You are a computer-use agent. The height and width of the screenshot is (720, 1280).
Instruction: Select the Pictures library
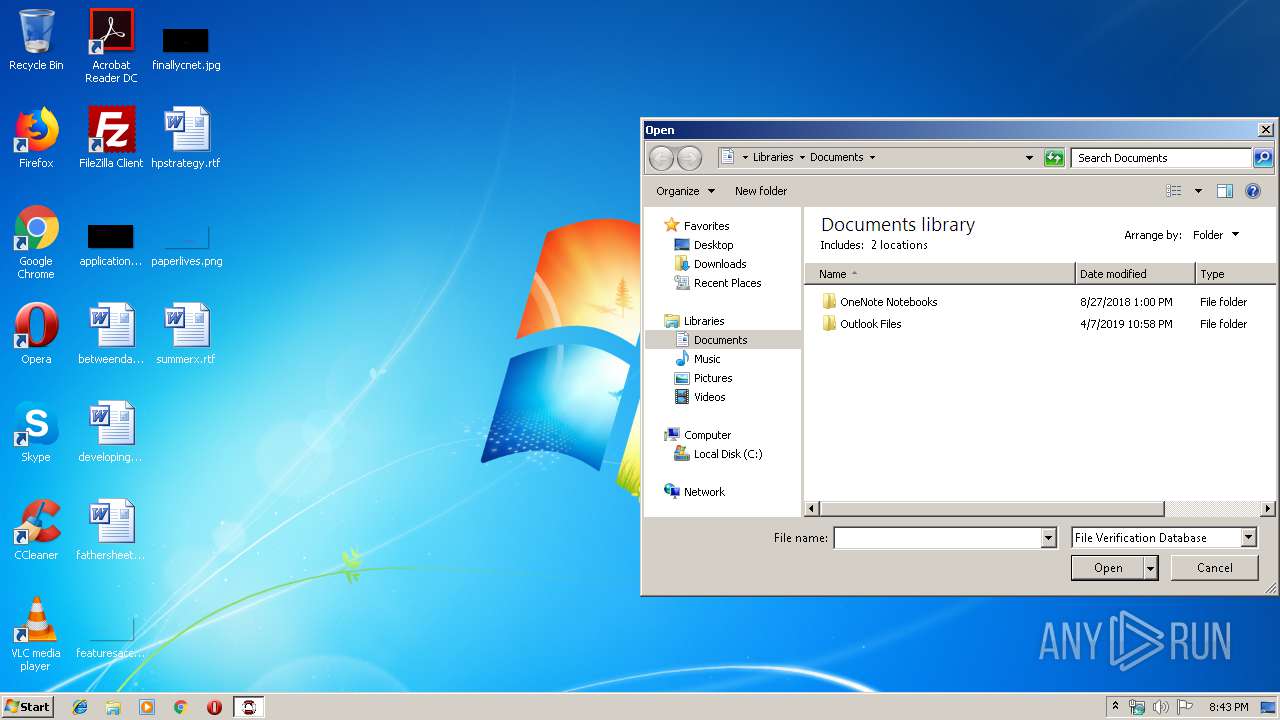[x=713, y=378]
